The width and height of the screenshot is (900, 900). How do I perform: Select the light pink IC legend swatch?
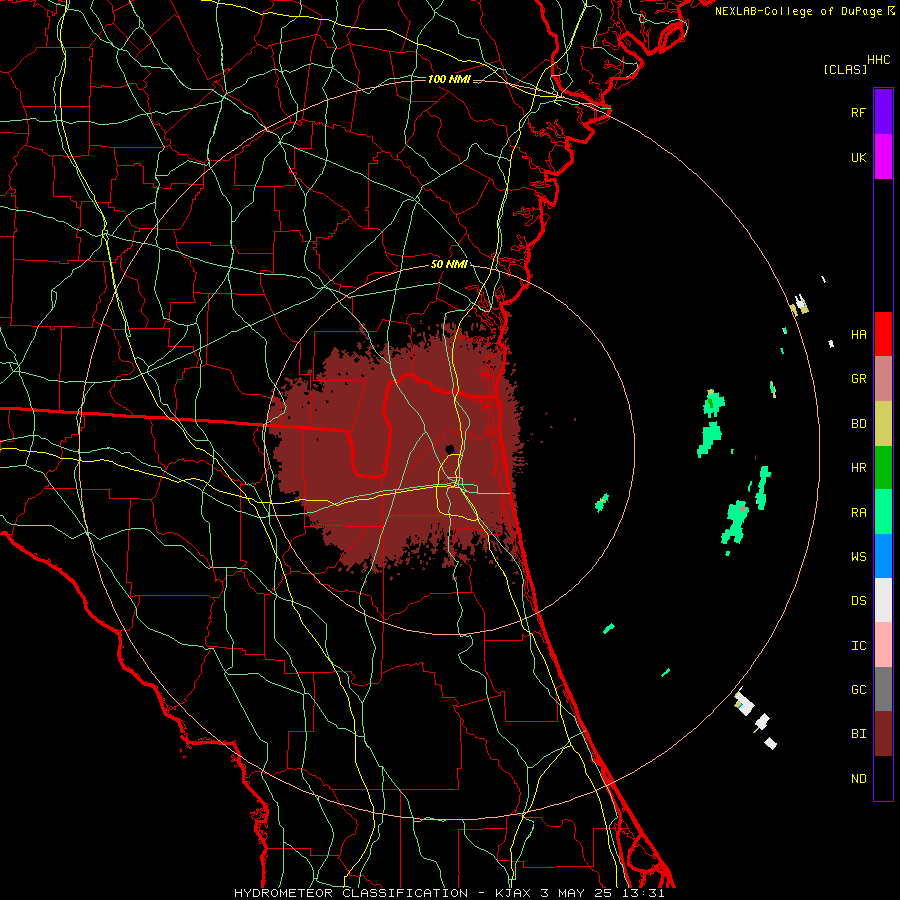pyautogui.click(x=883, y=645)
